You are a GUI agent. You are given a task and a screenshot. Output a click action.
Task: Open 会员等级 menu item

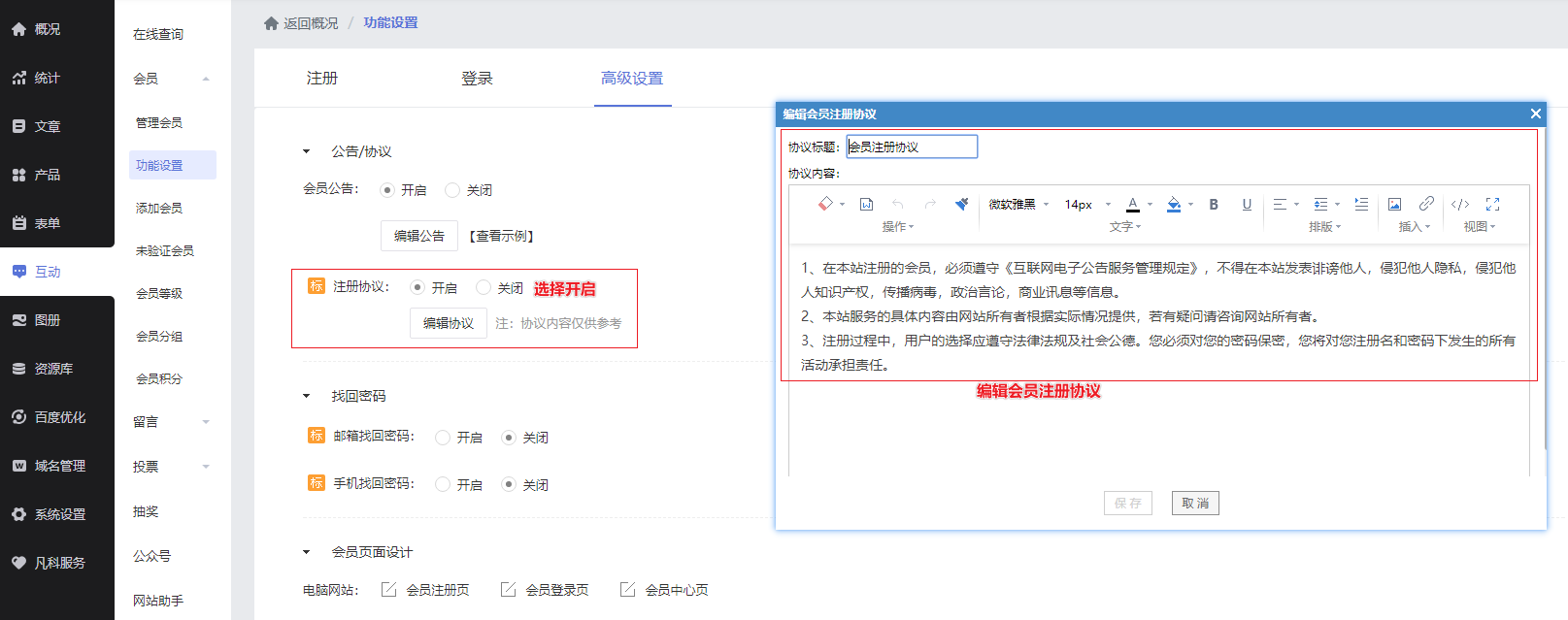(x=159, y=293)
